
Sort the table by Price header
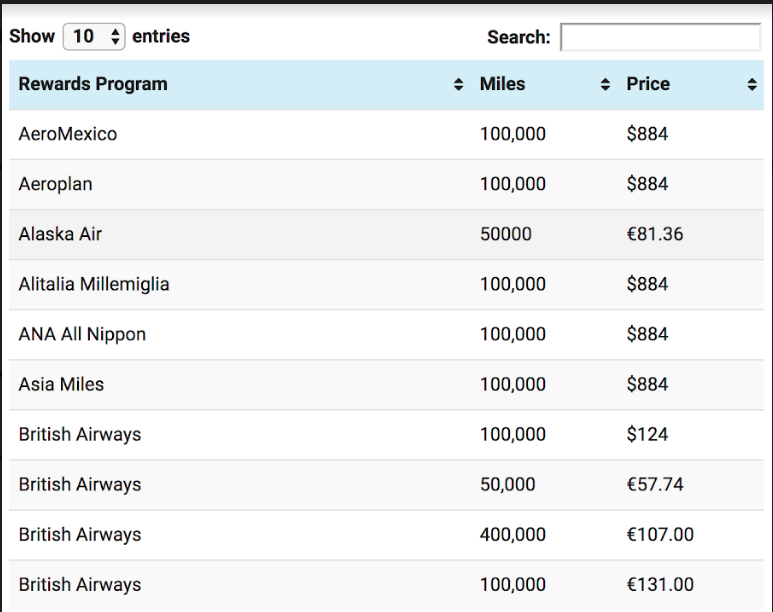pos(691,84)
